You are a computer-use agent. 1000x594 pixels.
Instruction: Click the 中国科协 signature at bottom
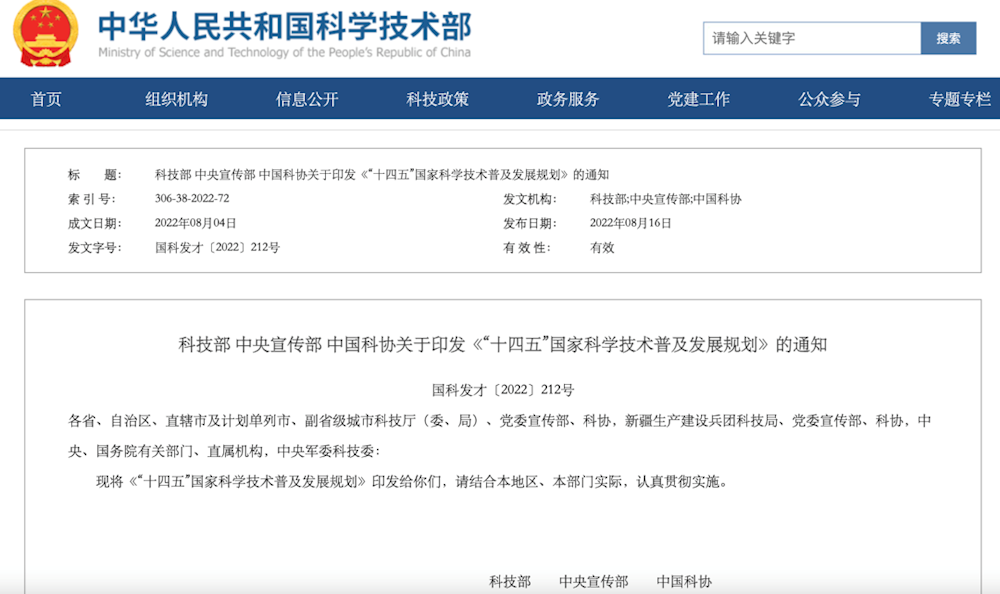[x=684, y=581]
